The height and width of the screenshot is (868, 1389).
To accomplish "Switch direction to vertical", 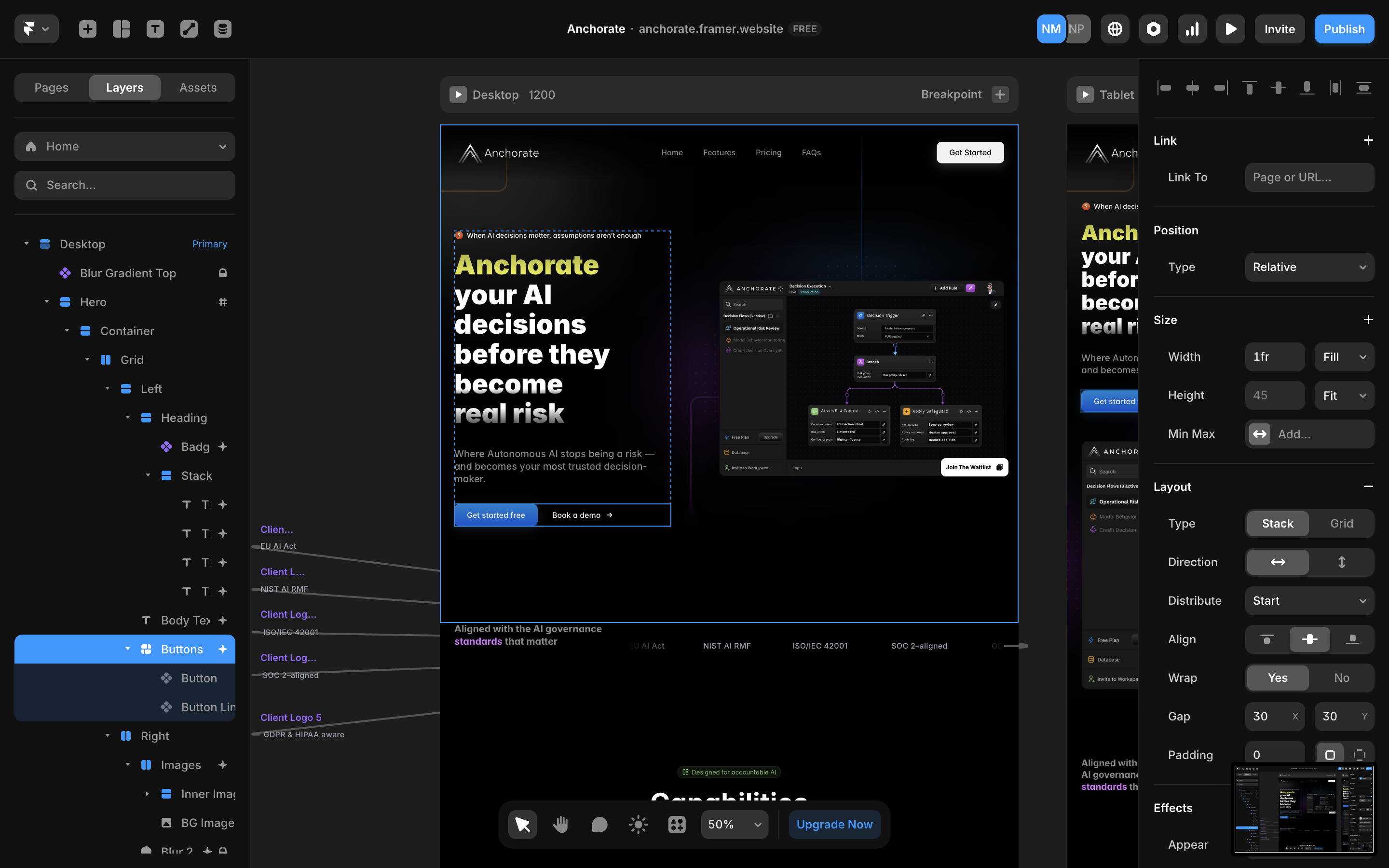I will [x=1341, y=562].
